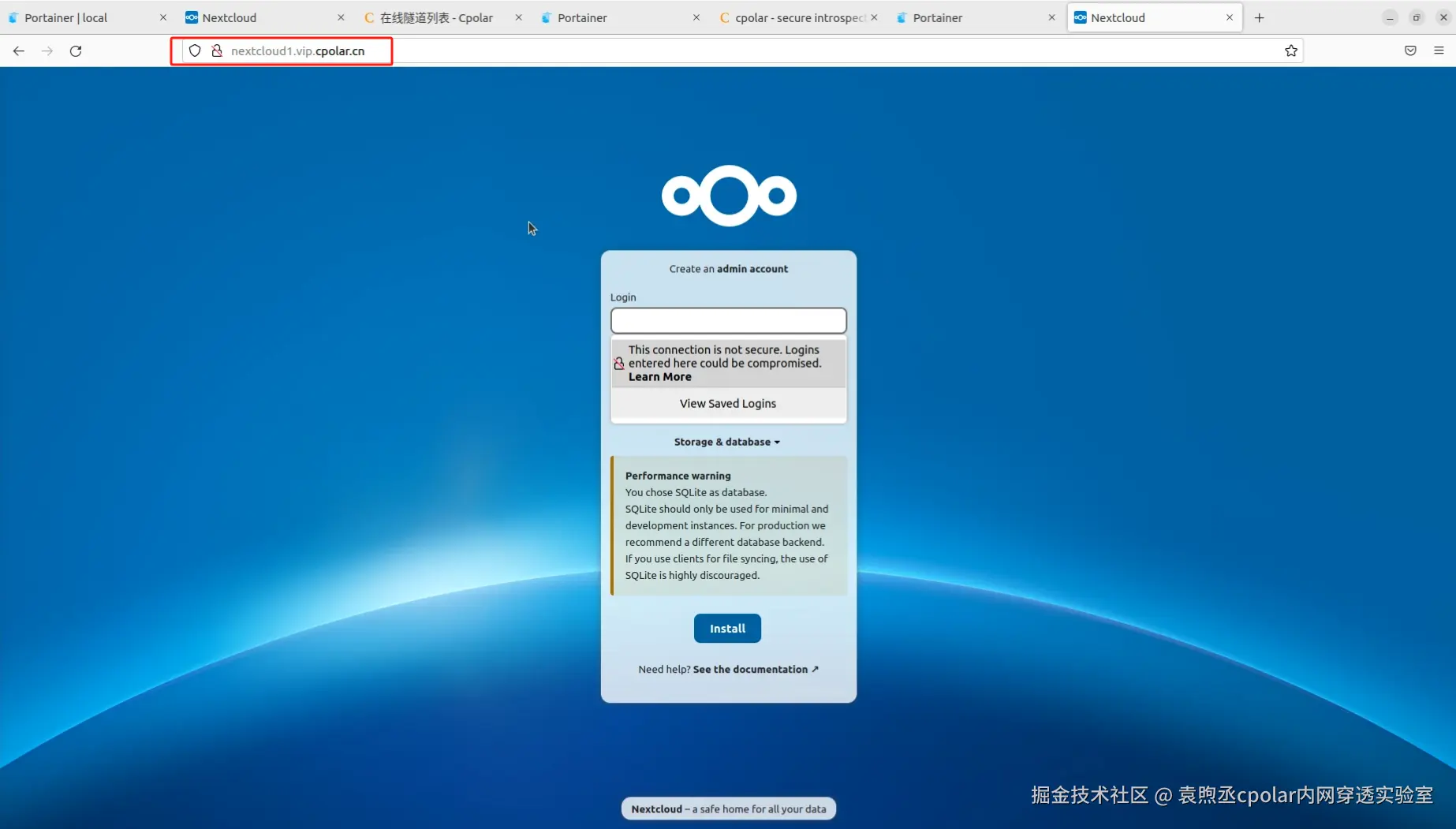Click the insecure login warning padlock icon
1456x829 pixels.
coord(619,364)
